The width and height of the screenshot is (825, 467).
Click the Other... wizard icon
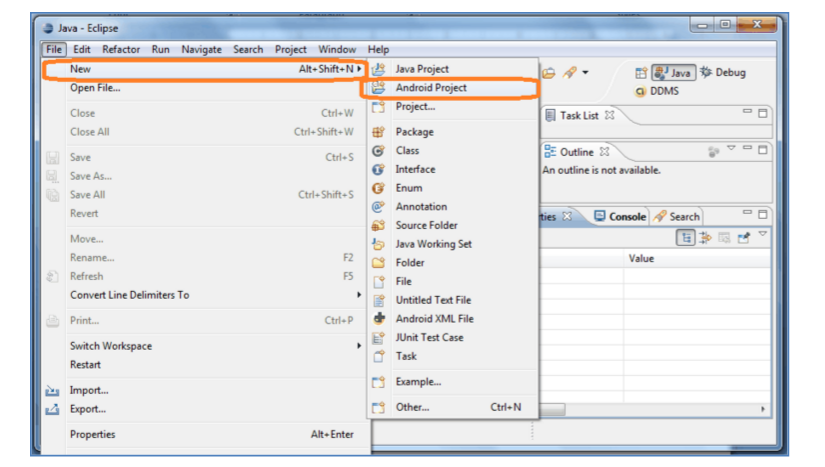(378, 408)
